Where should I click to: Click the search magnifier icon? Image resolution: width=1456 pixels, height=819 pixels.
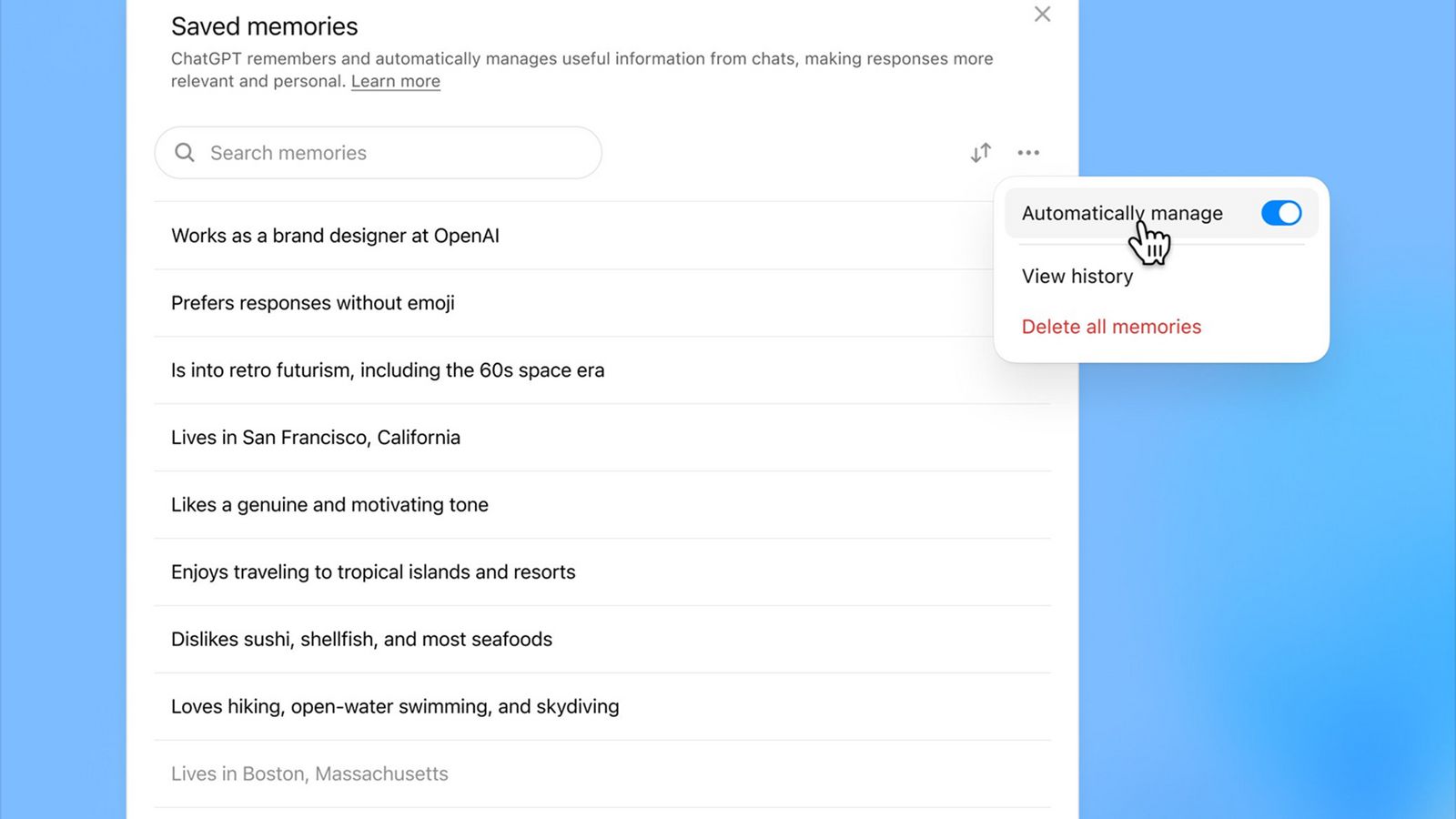pyautogui.click(x=185, y=153)
